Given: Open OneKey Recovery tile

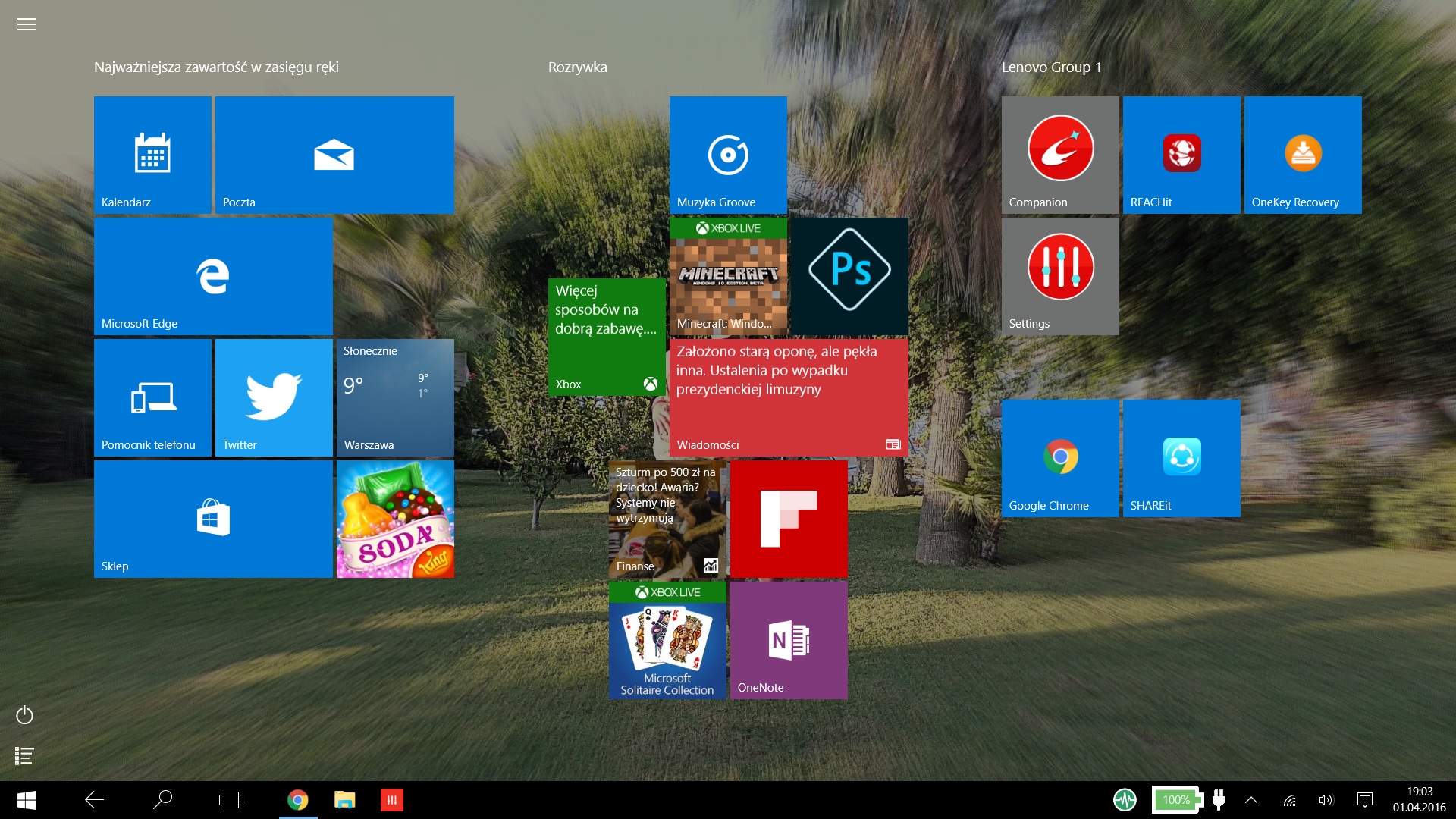Looking at the screenshot, I should click(x=1303, y=155).
